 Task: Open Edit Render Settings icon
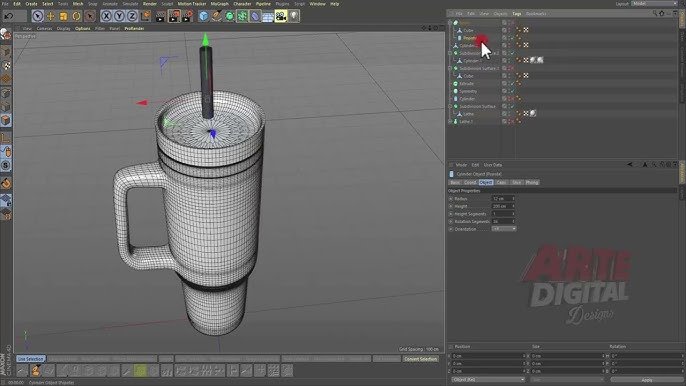coord(187,17)
